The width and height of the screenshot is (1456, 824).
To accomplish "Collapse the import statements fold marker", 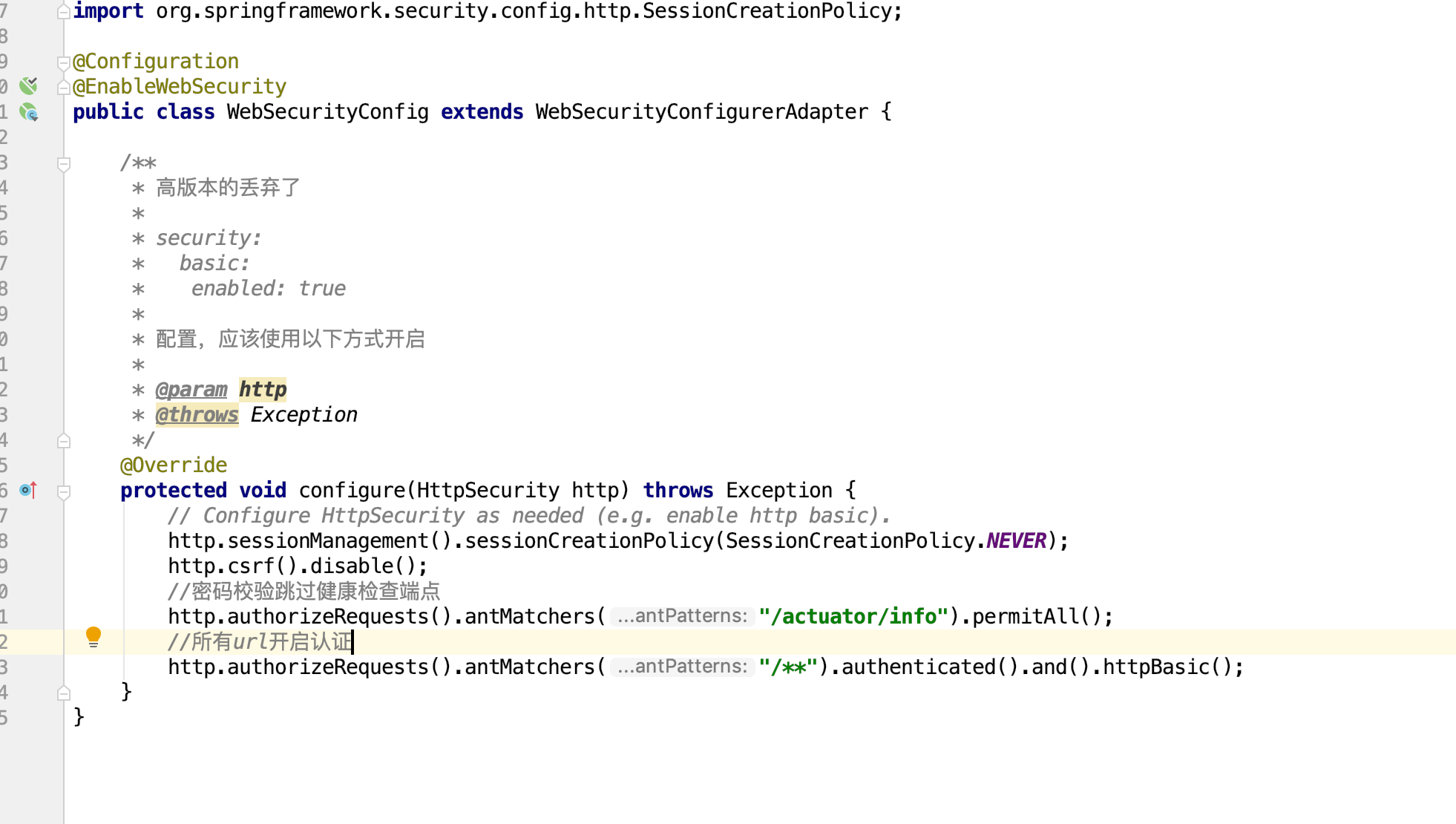I will coord(64,12).
